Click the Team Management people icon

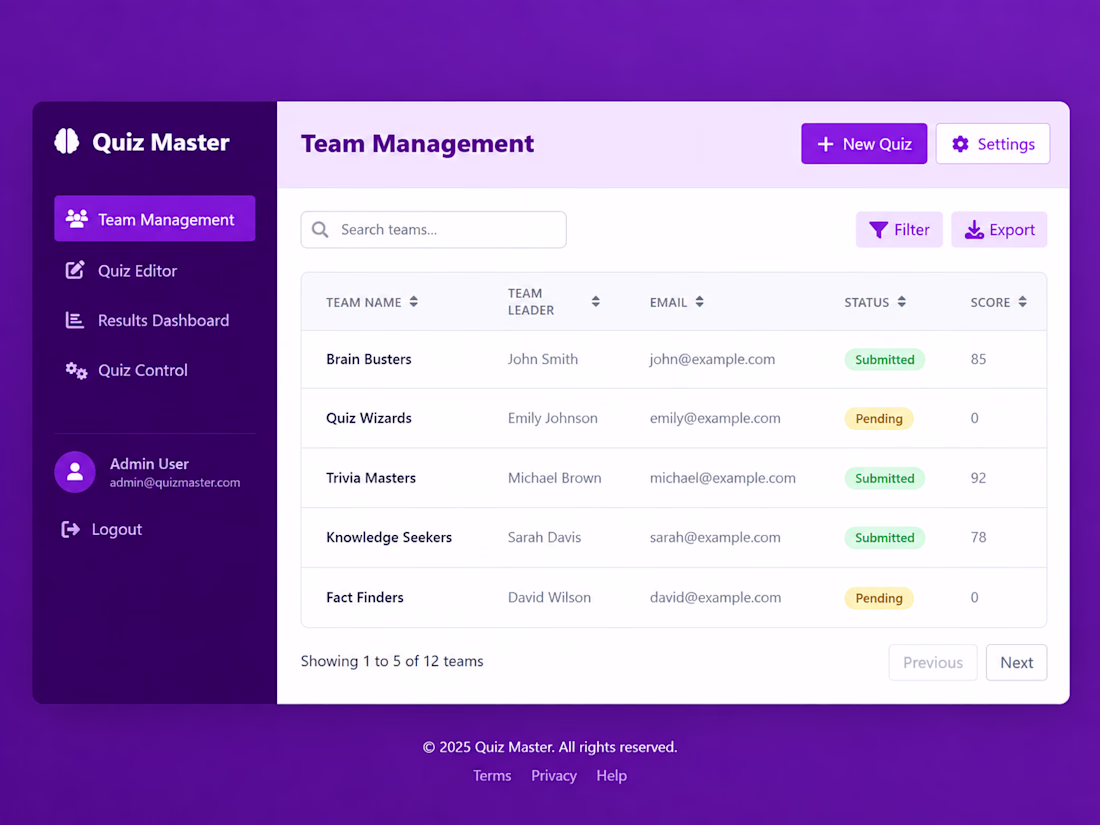[x=76, y=219]
